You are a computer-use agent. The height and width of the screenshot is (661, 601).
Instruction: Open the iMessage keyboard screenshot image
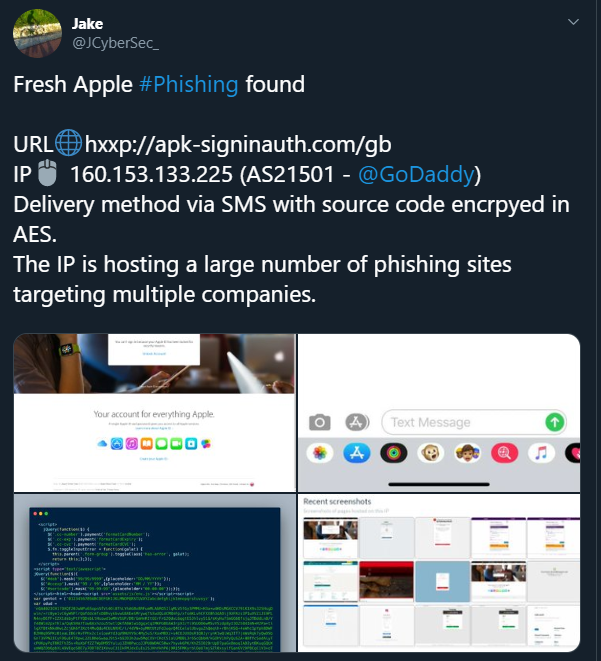(439, 413)
